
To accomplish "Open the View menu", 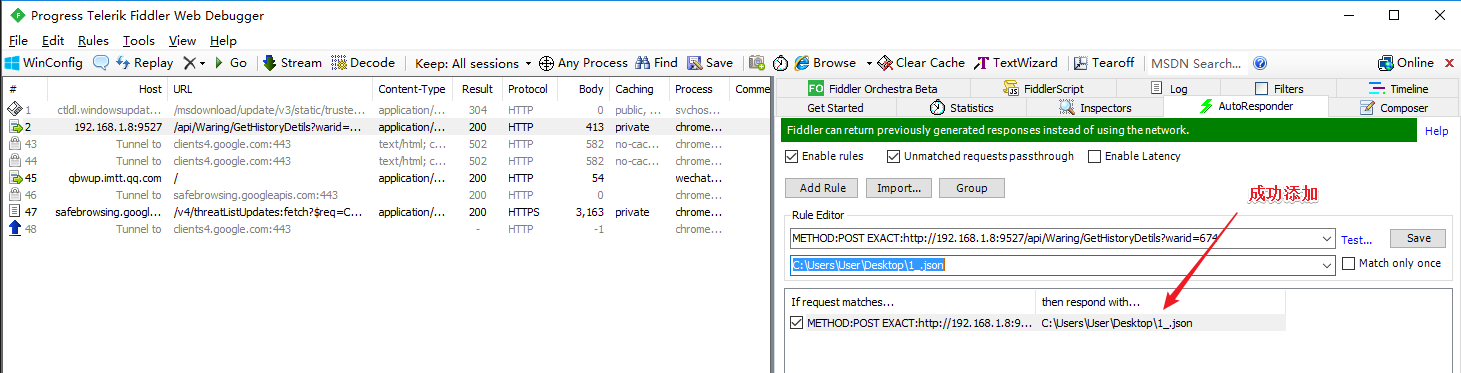I will tap(182, 41).
